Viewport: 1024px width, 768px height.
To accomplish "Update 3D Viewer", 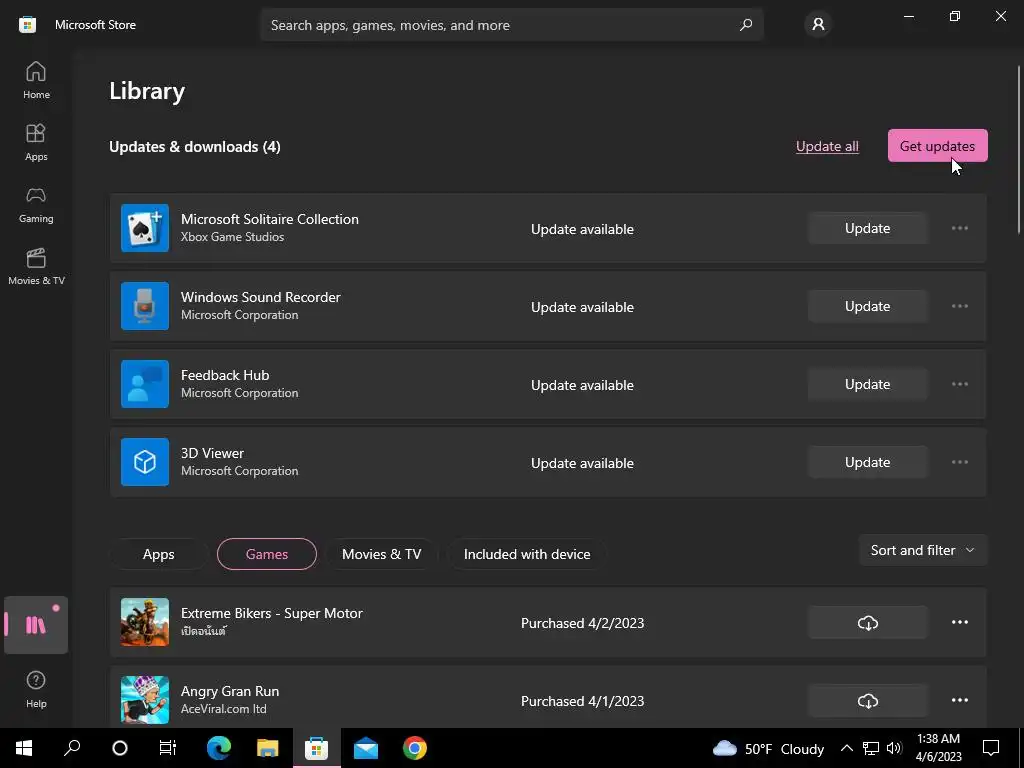I will [x=868, y=462].
